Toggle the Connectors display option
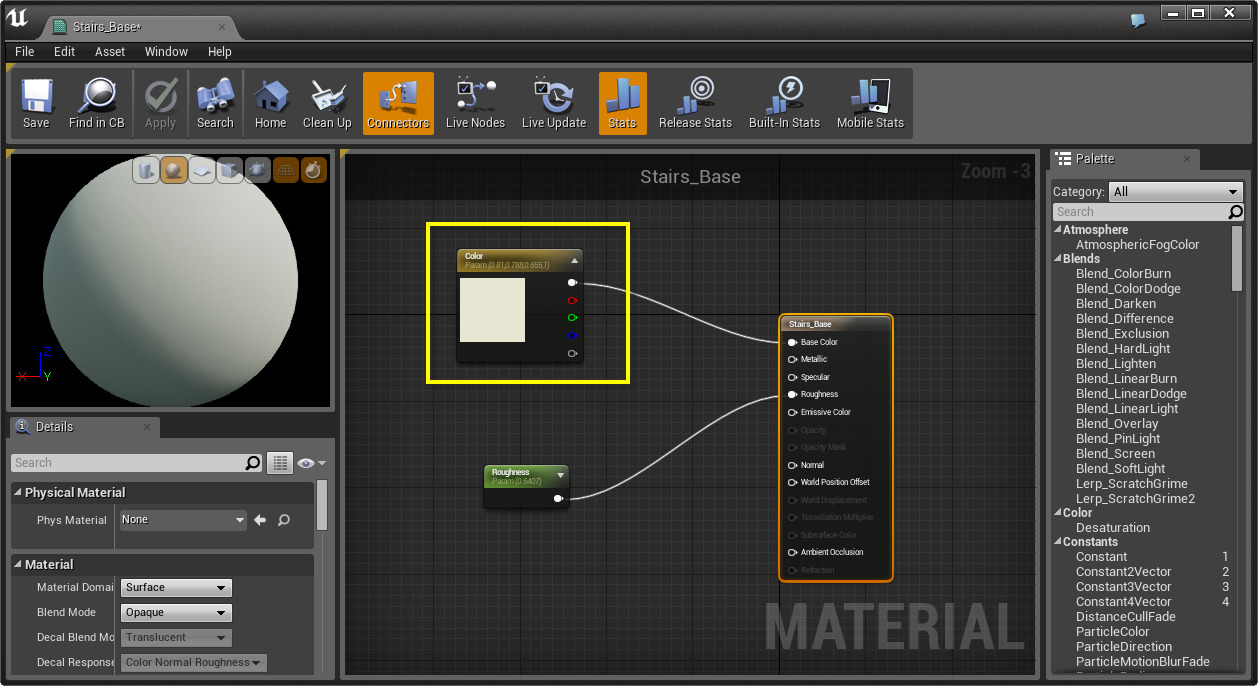The height and width of the screenshot is (686, 1258). (x=397, y=100)
